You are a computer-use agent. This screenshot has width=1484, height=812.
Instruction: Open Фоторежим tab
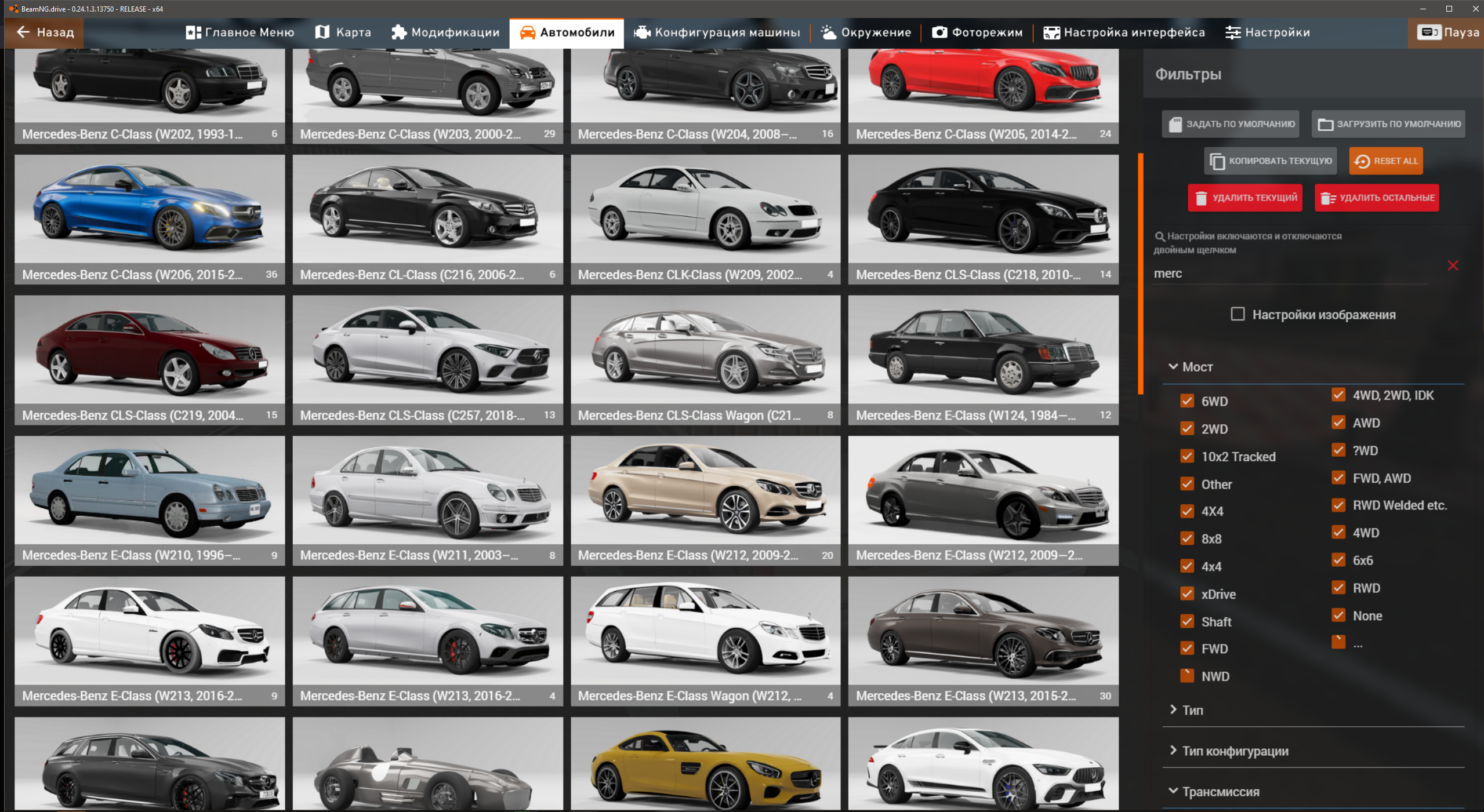pos(978,32)
